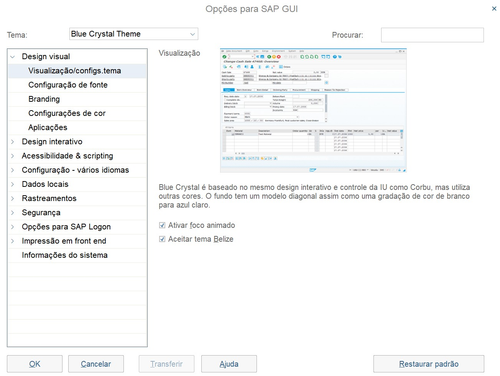The width and height of the screenshot is (500, 376).
Task: Click Restaurar padrão button
Action: (x=429, y=364)
